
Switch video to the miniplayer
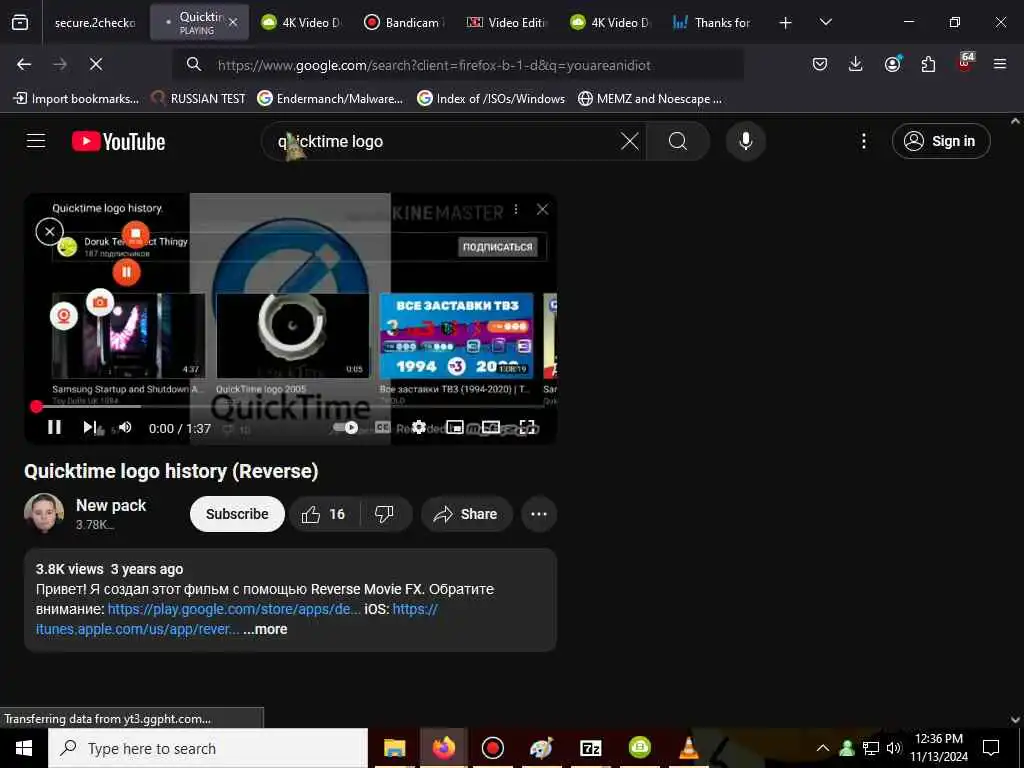click(x=455, y=427)
